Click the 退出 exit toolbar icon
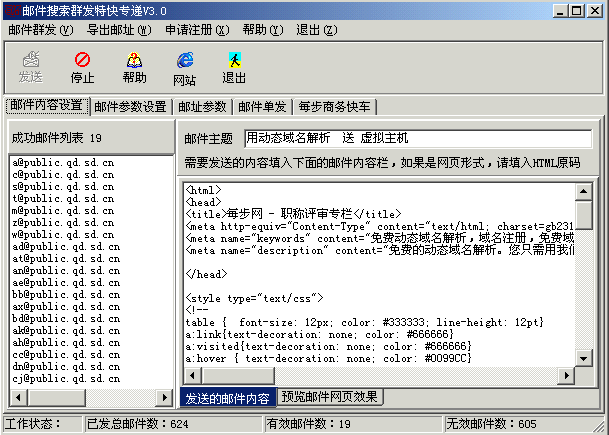Screen dimensions: 609x435 click(x=234, y=68)
